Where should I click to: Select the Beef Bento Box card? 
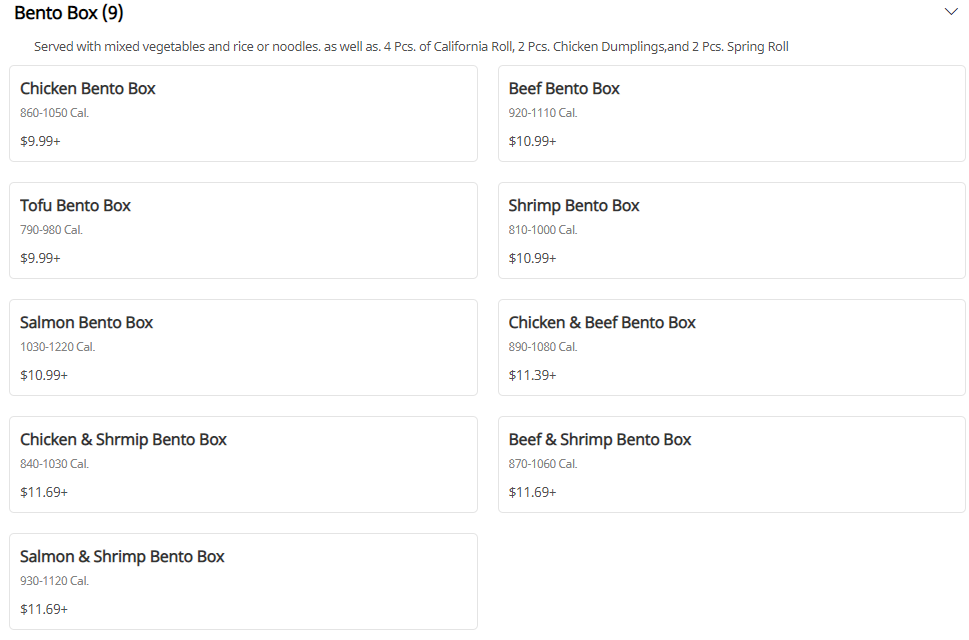click(731, 113)
